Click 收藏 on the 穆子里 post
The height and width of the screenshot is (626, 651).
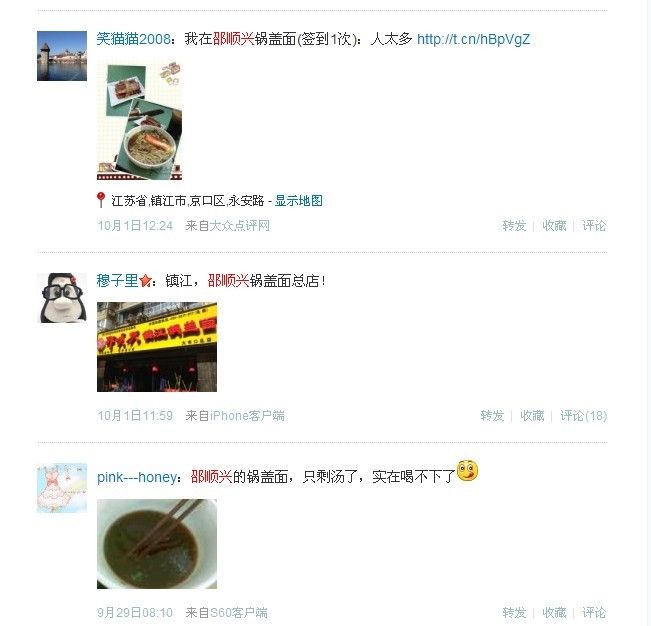[532, 416]
